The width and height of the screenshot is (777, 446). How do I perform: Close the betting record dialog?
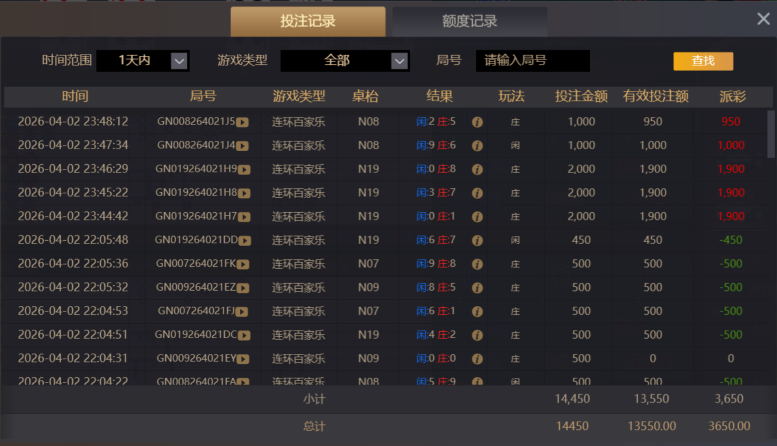click(x=763, y=19)
